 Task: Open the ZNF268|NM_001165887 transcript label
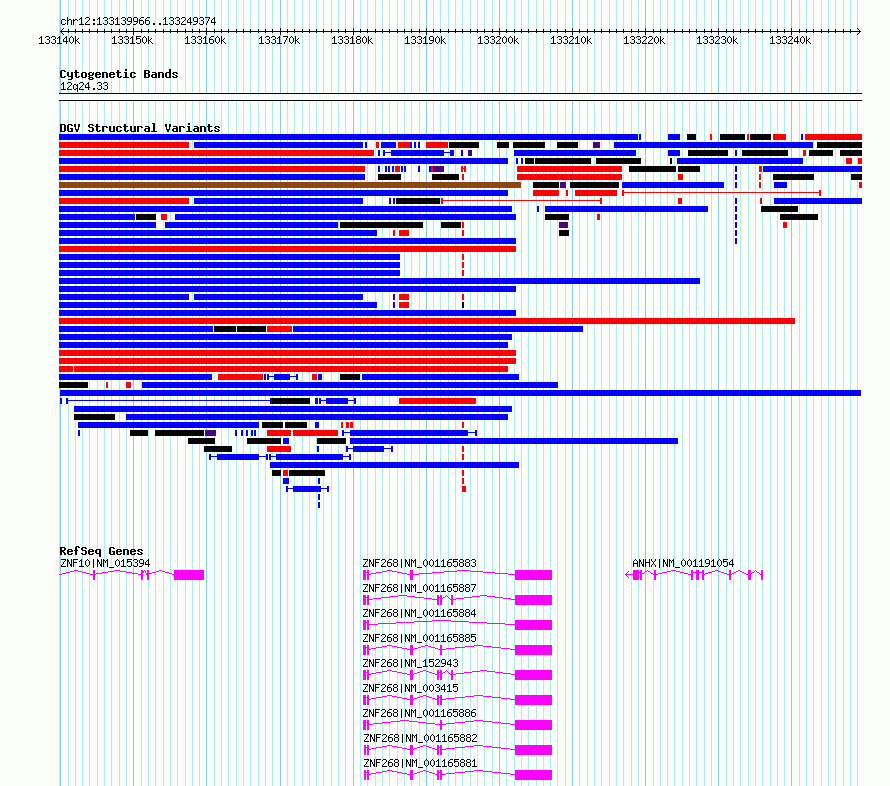pyautogui.click(x=419, y=588)
